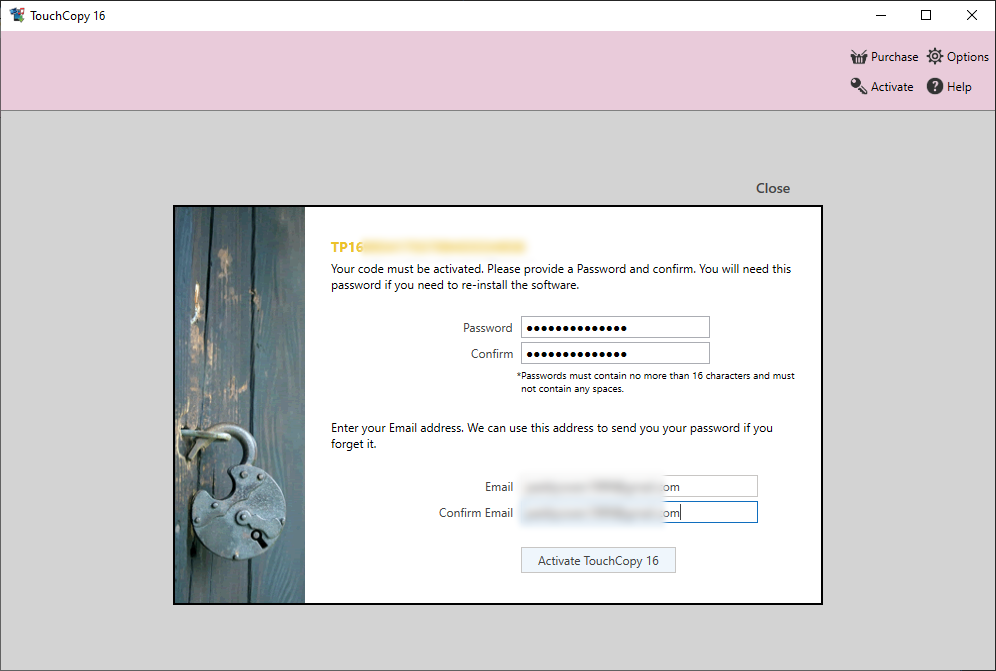This screenshot has height=671, width=996.
Task: Click the Purchase label in the toolbar
Action: point(894,57)
